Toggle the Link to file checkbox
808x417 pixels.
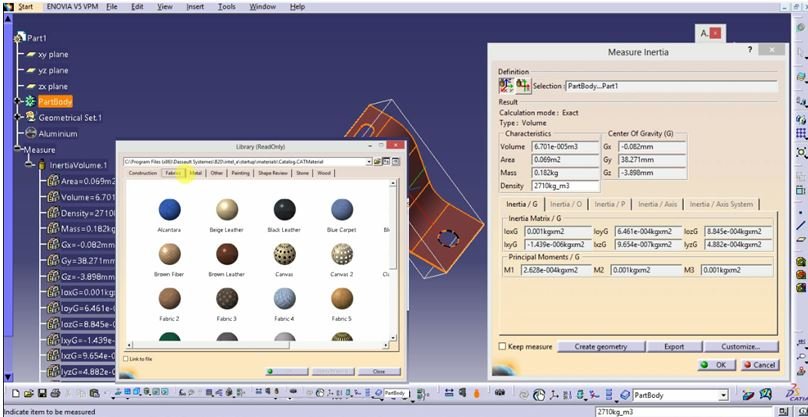[x=126, y=359]
